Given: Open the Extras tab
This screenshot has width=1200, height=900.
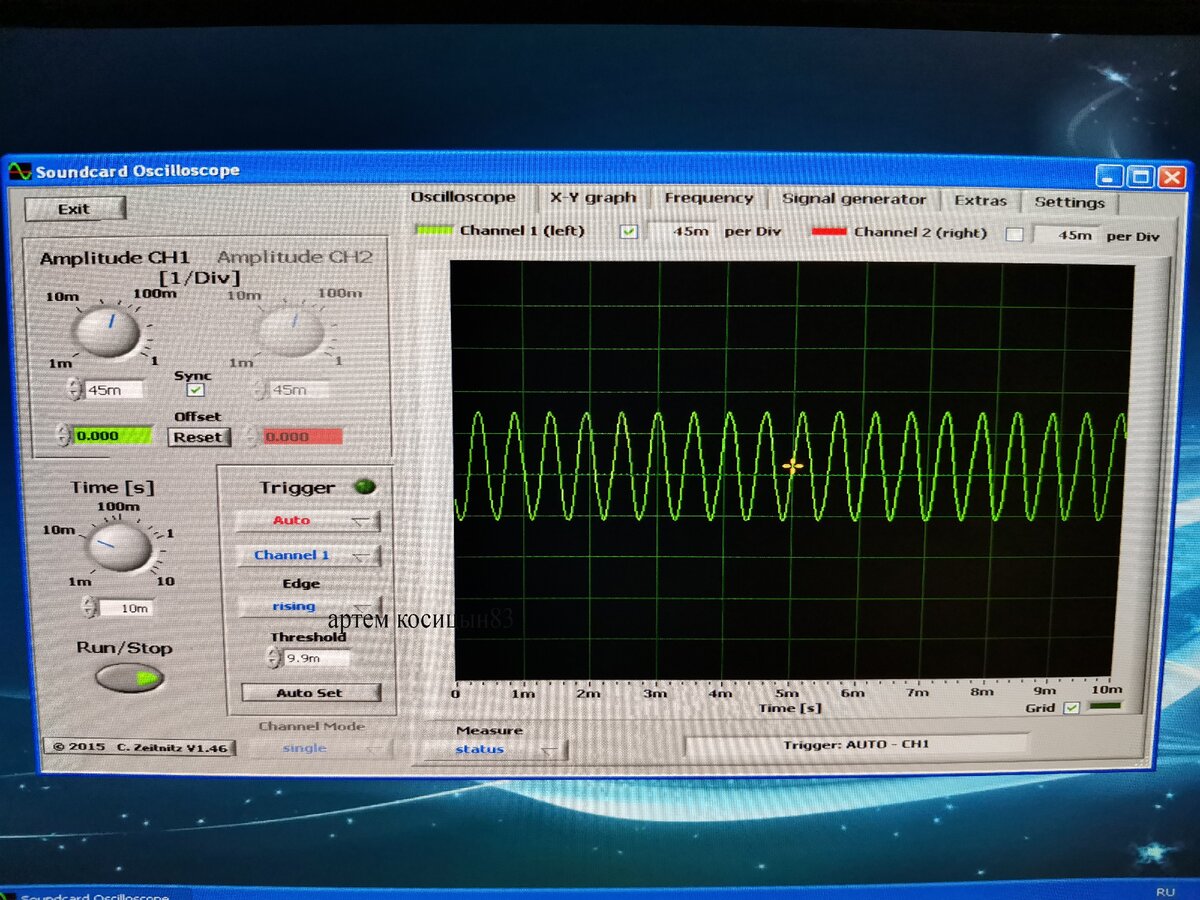Looking at the screenshot, I should pyautogui.click(x=981, y=201).
